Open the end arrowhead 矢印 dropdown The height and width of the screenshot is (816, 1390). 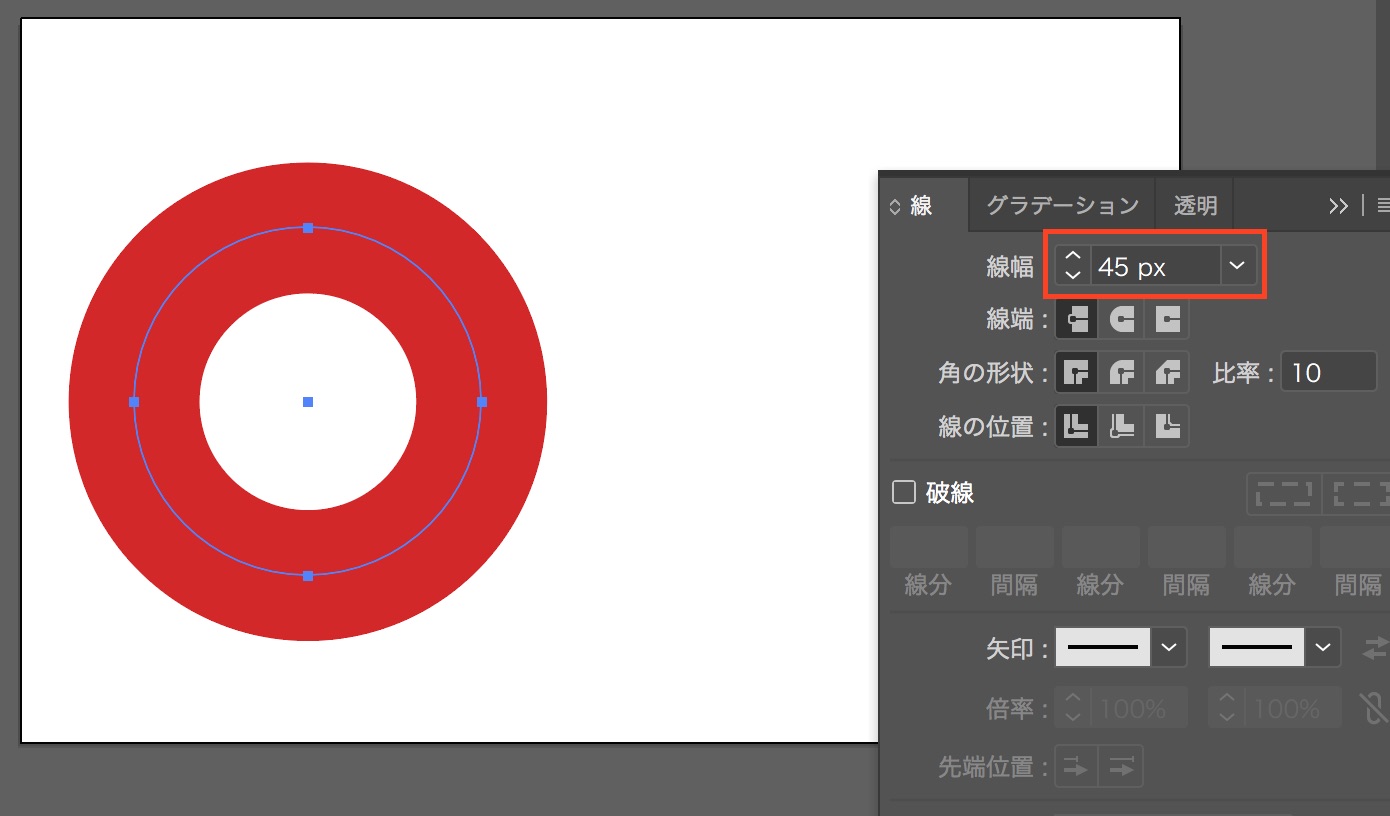coord(1323,648)
